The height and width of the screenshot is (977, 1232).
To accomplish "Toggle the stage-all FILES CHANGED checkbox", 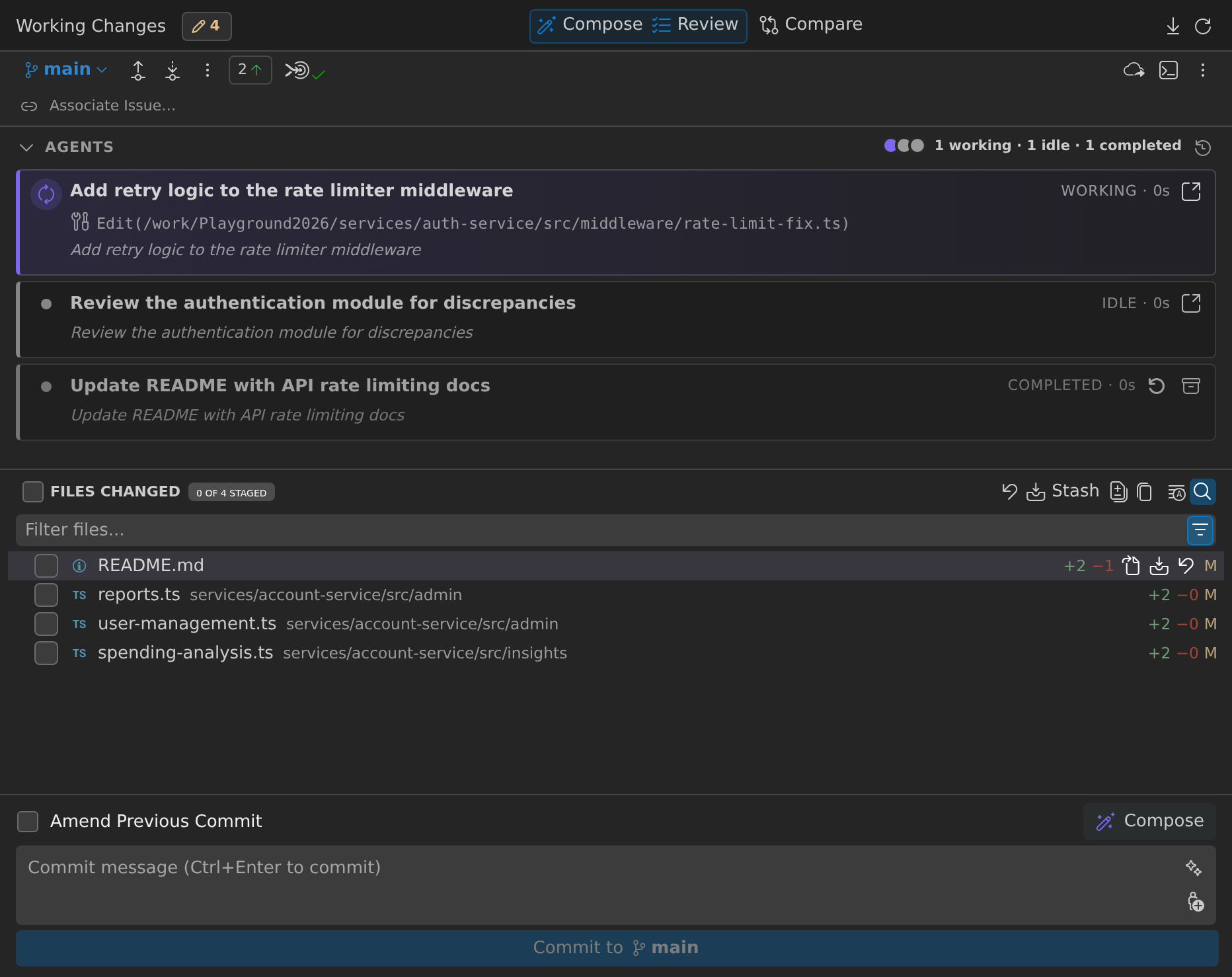I will (32, 492).
